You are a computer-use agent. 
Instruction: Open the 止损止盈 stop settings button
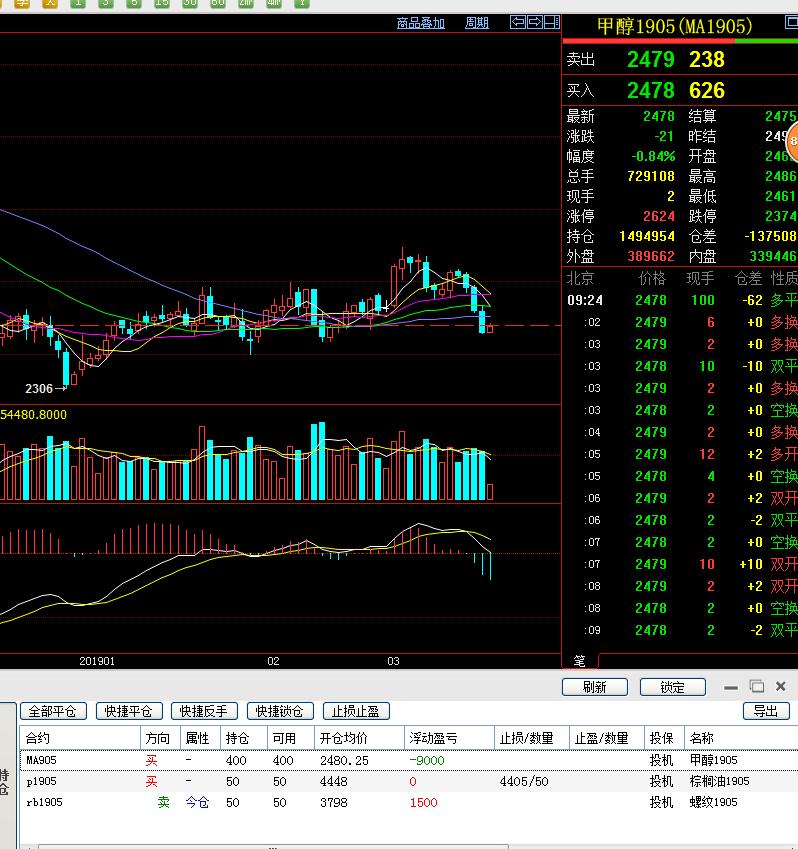(356, 711)
